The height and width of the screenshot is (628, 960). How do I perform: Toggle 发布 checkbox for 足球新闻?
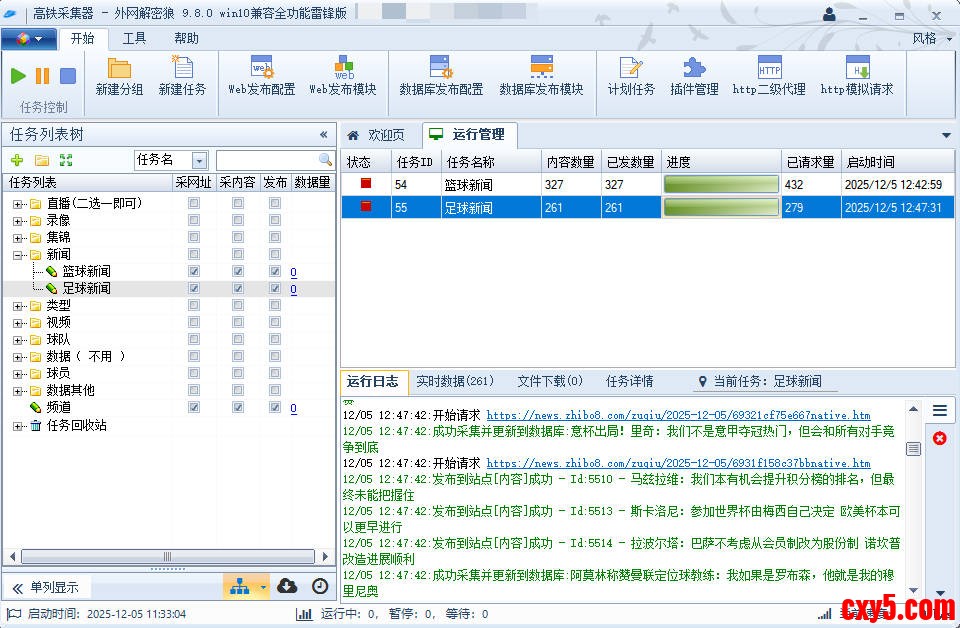coord(275,289)
